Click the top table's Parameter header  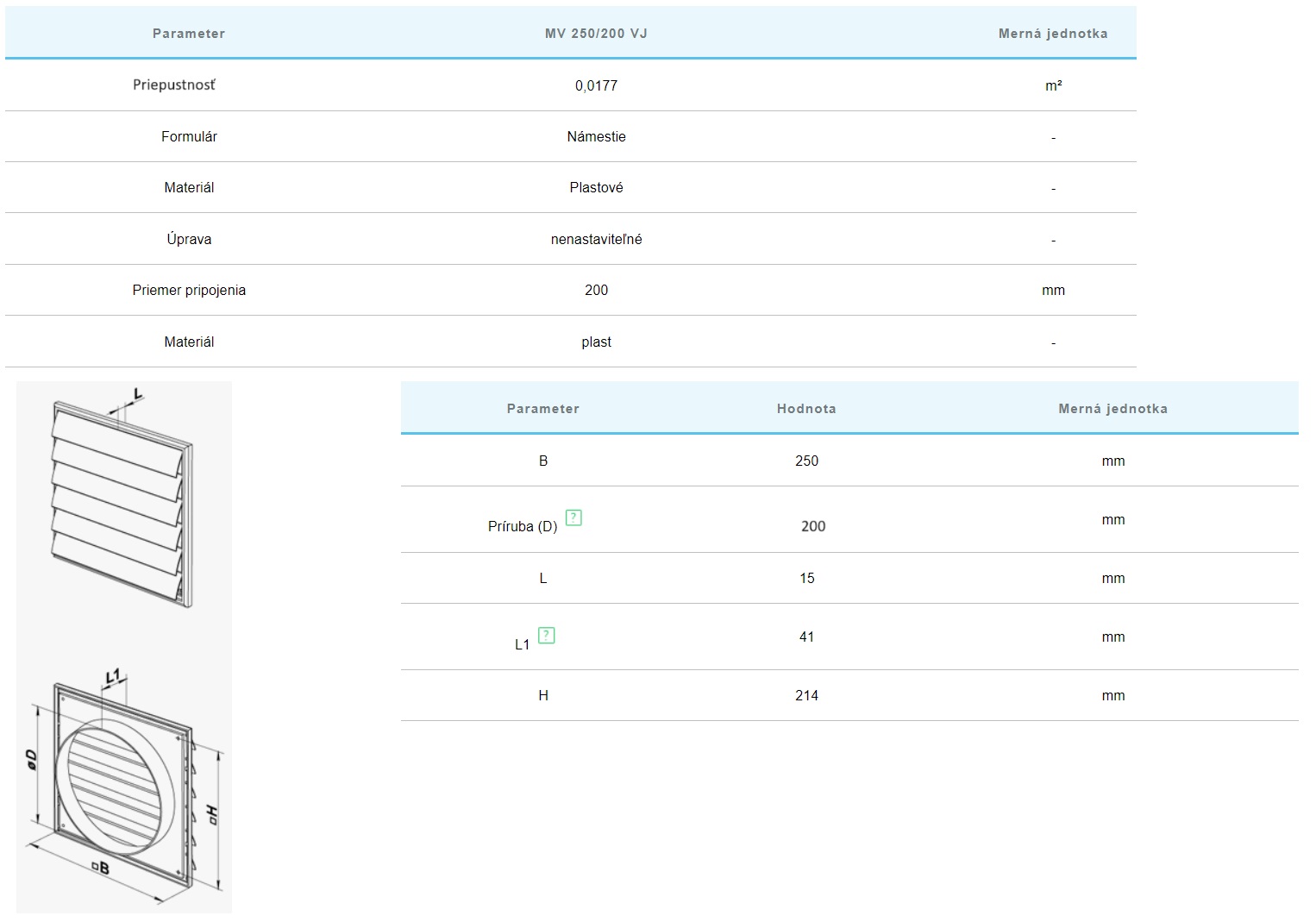(x=188, y=34)
